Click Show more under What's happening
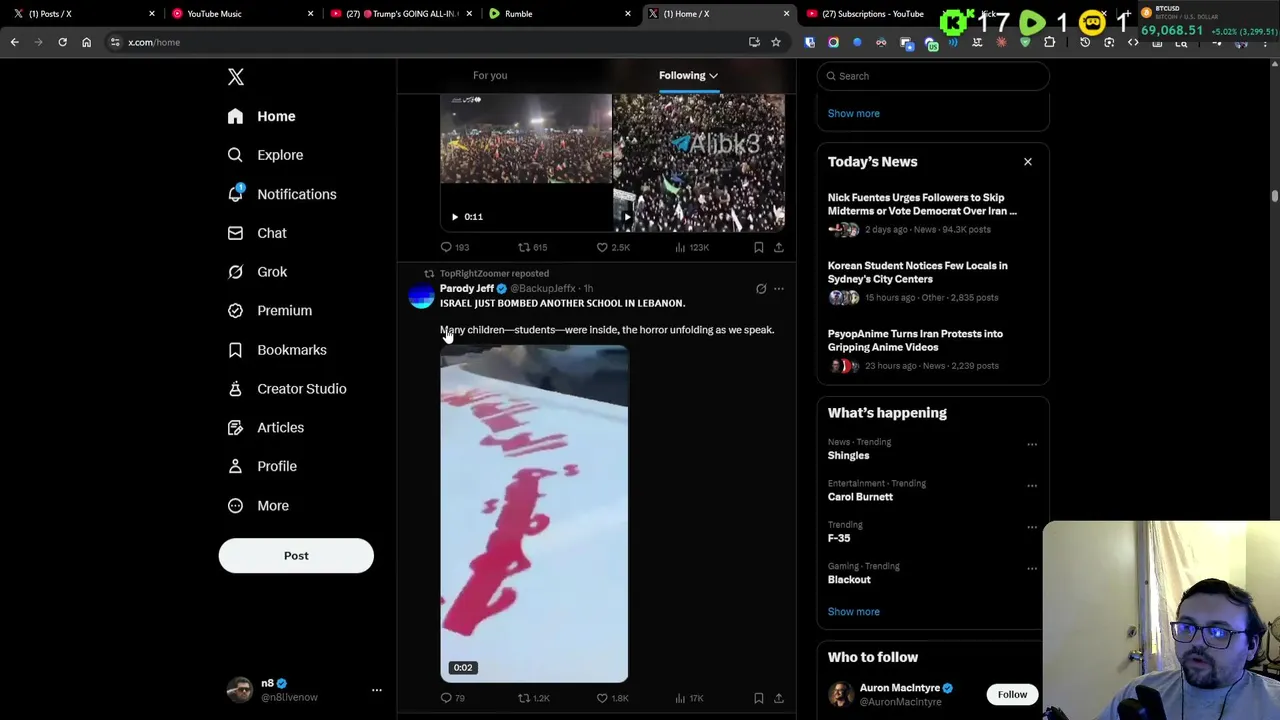 (853, 612)
